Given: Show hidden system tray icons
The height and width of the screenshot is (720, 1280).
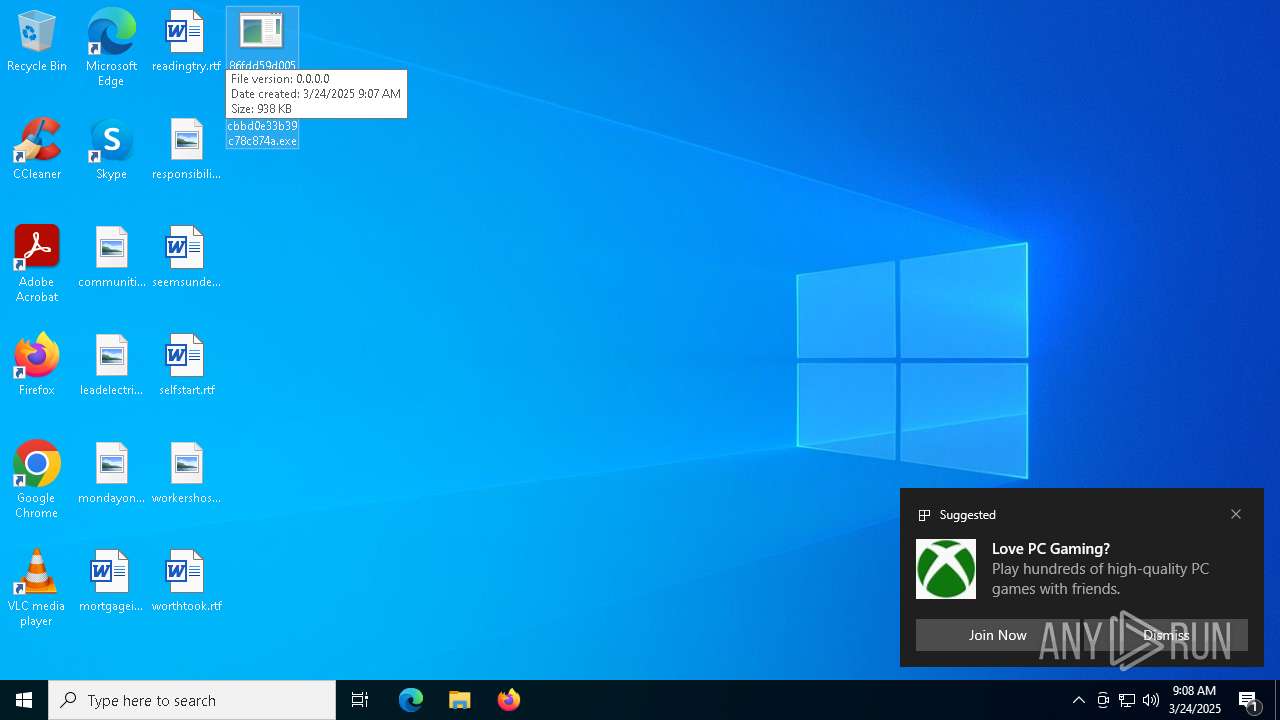Looking at the screenshot, I should coord(1078,700).
